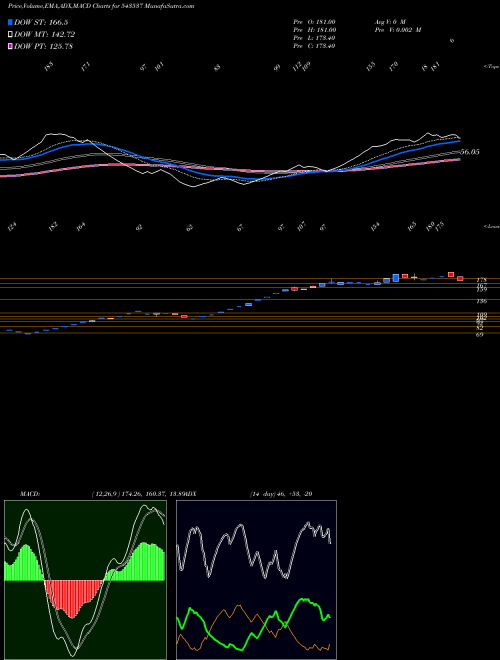Open the ADX indicator chart panel

256,580
